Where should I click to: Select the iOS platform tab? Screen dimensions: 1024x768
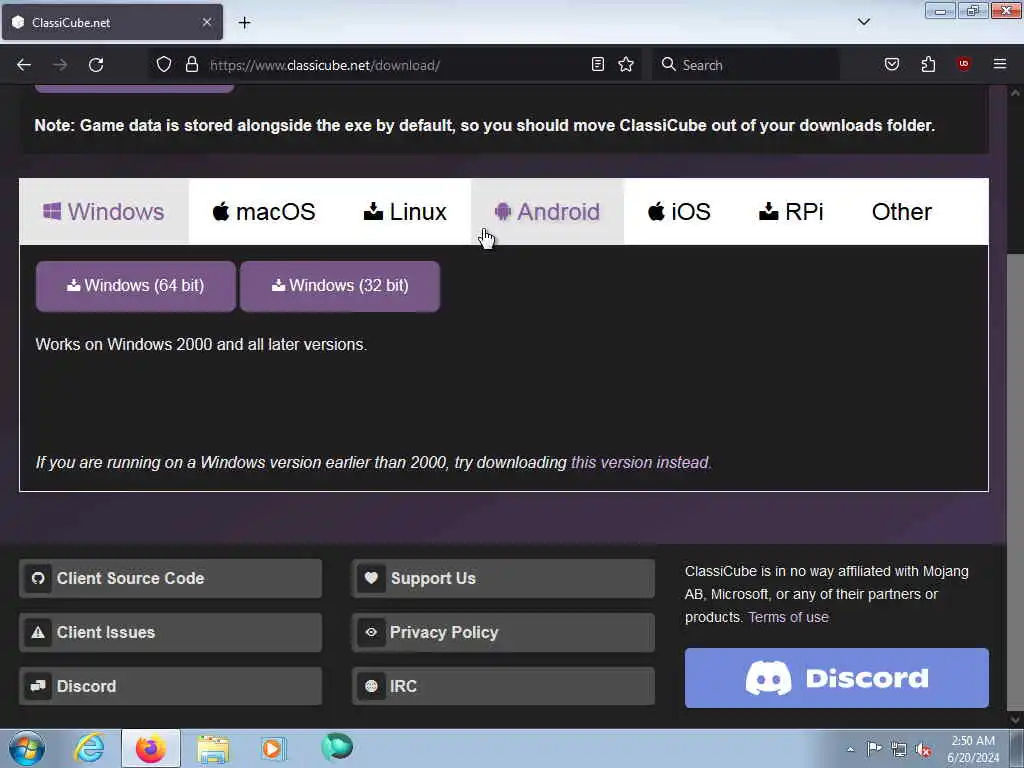[x=679, y=212]
